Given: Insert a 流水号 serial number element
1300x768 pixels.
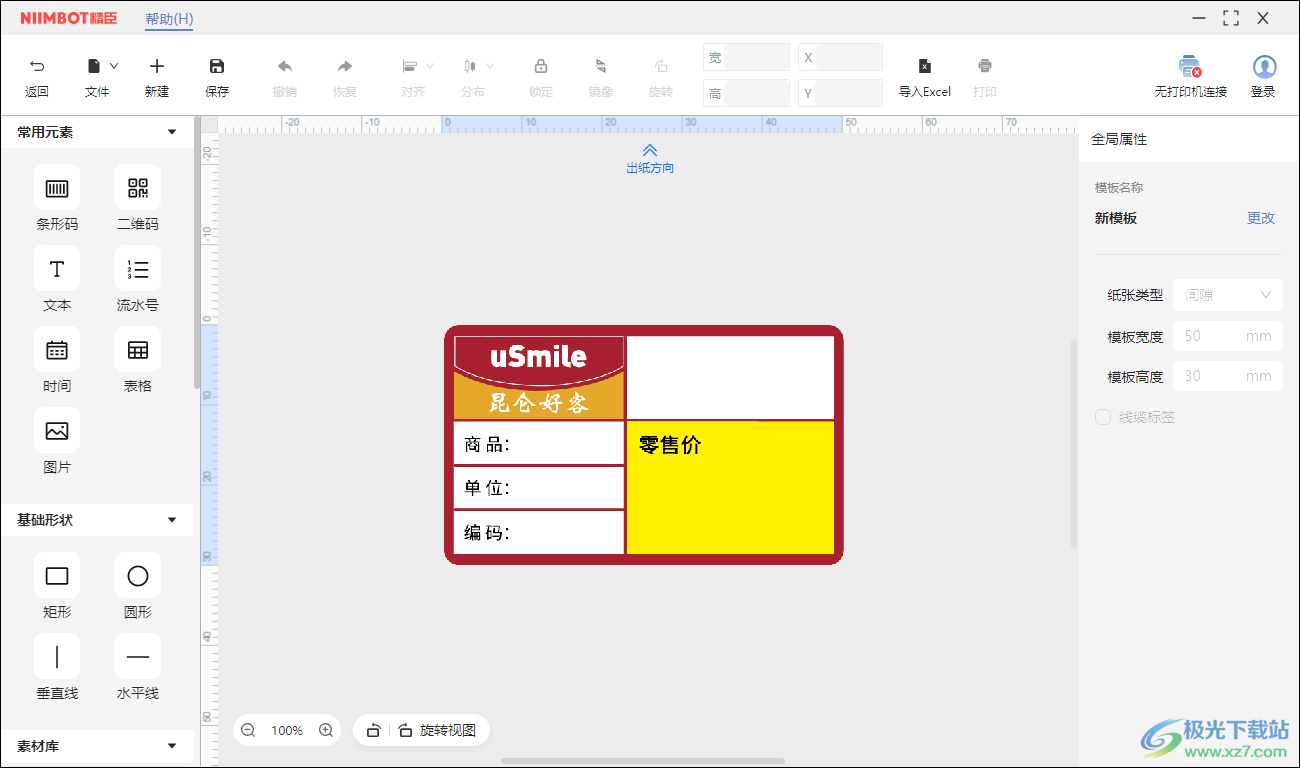Looking at the screenshot, I should 138,269.
